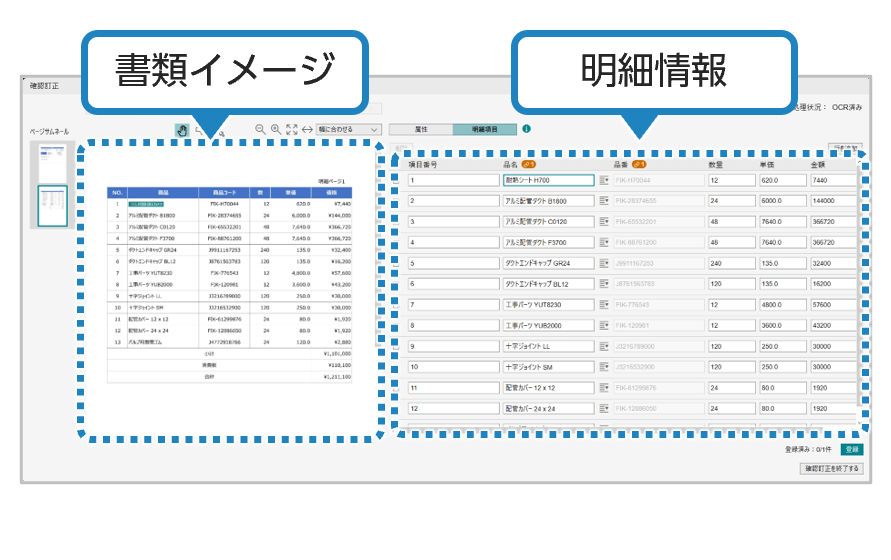
Task: Click the 単価 field showing 4800.0
Action: tap(780, 304)
